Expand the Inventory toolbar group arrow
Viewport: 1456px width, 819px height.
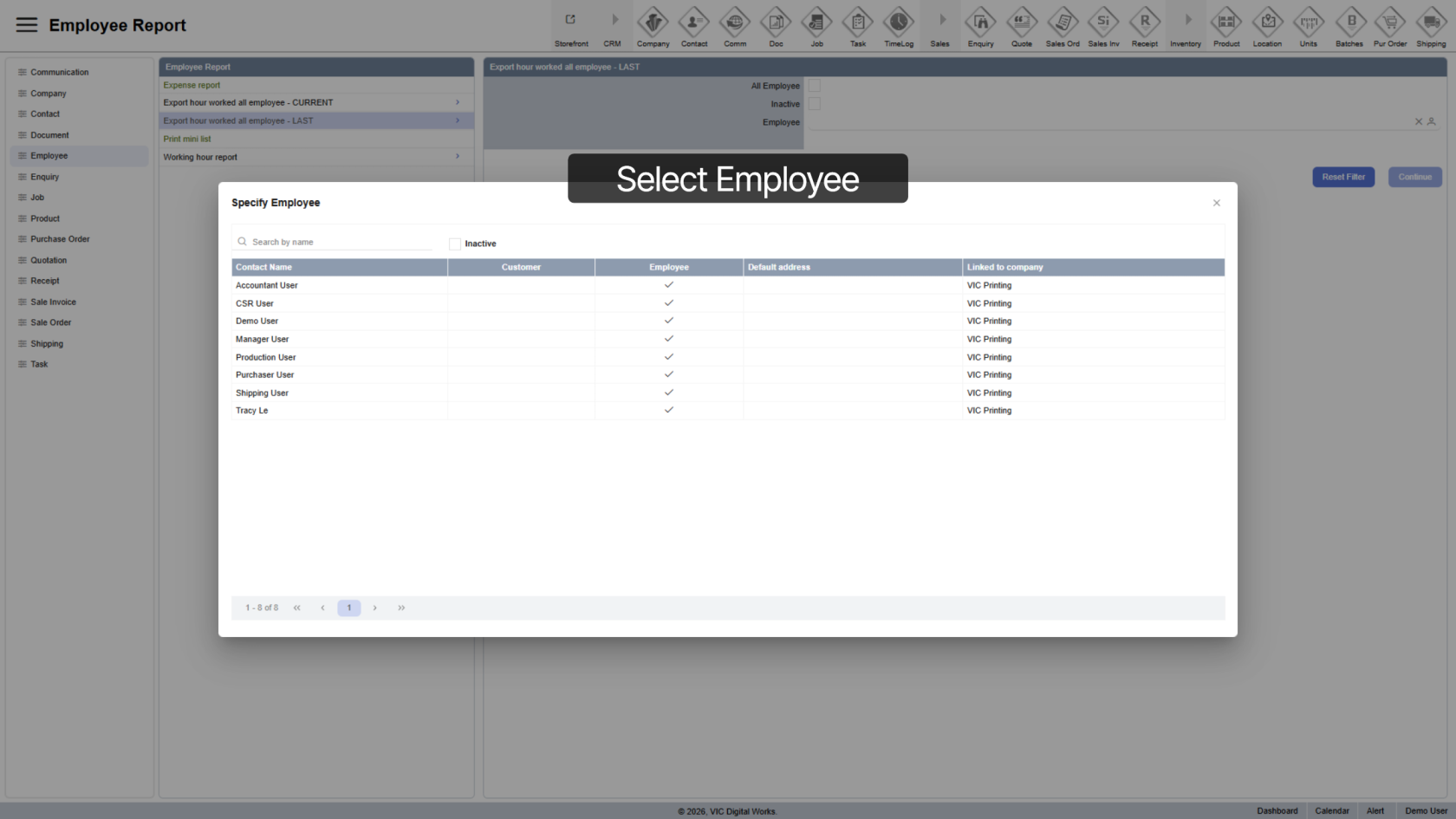point(1187,20)
